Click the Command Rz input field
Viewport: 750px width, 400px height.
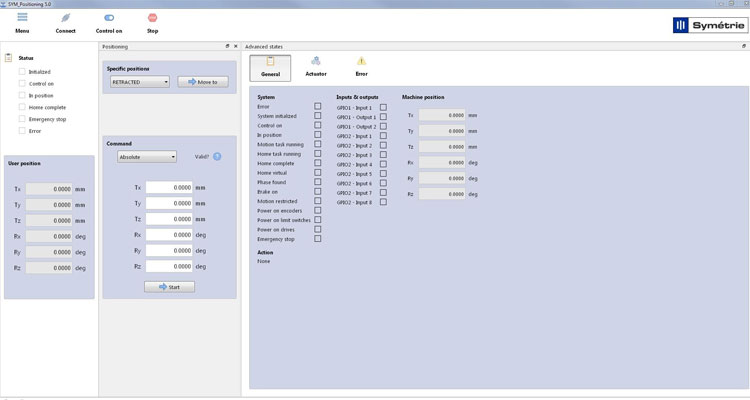click(168, 266)
